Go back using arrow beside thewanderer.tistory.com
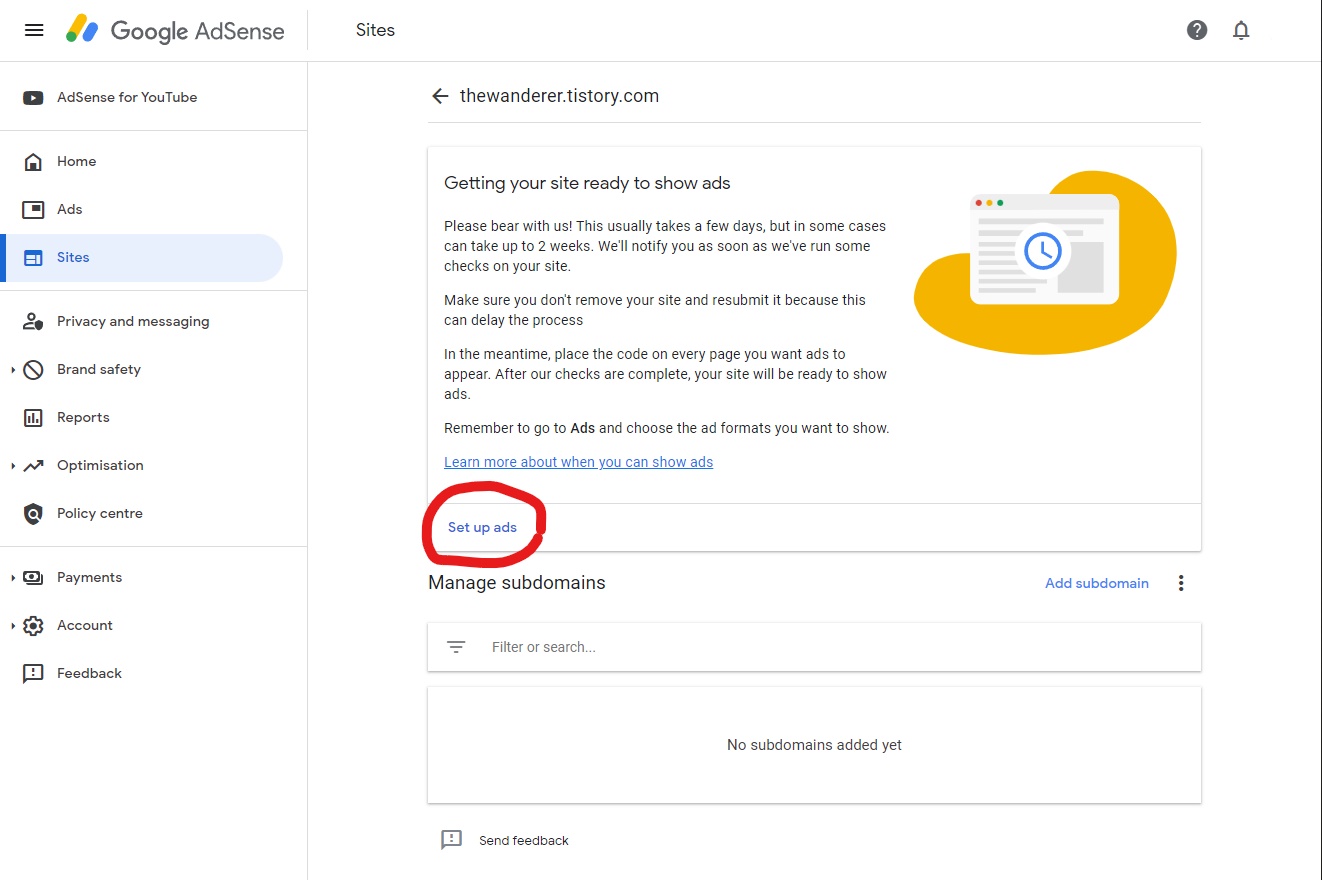Image resolution: width=1322 pixels, height=880 pixels. pyautogui.click(x=440, y=96)
